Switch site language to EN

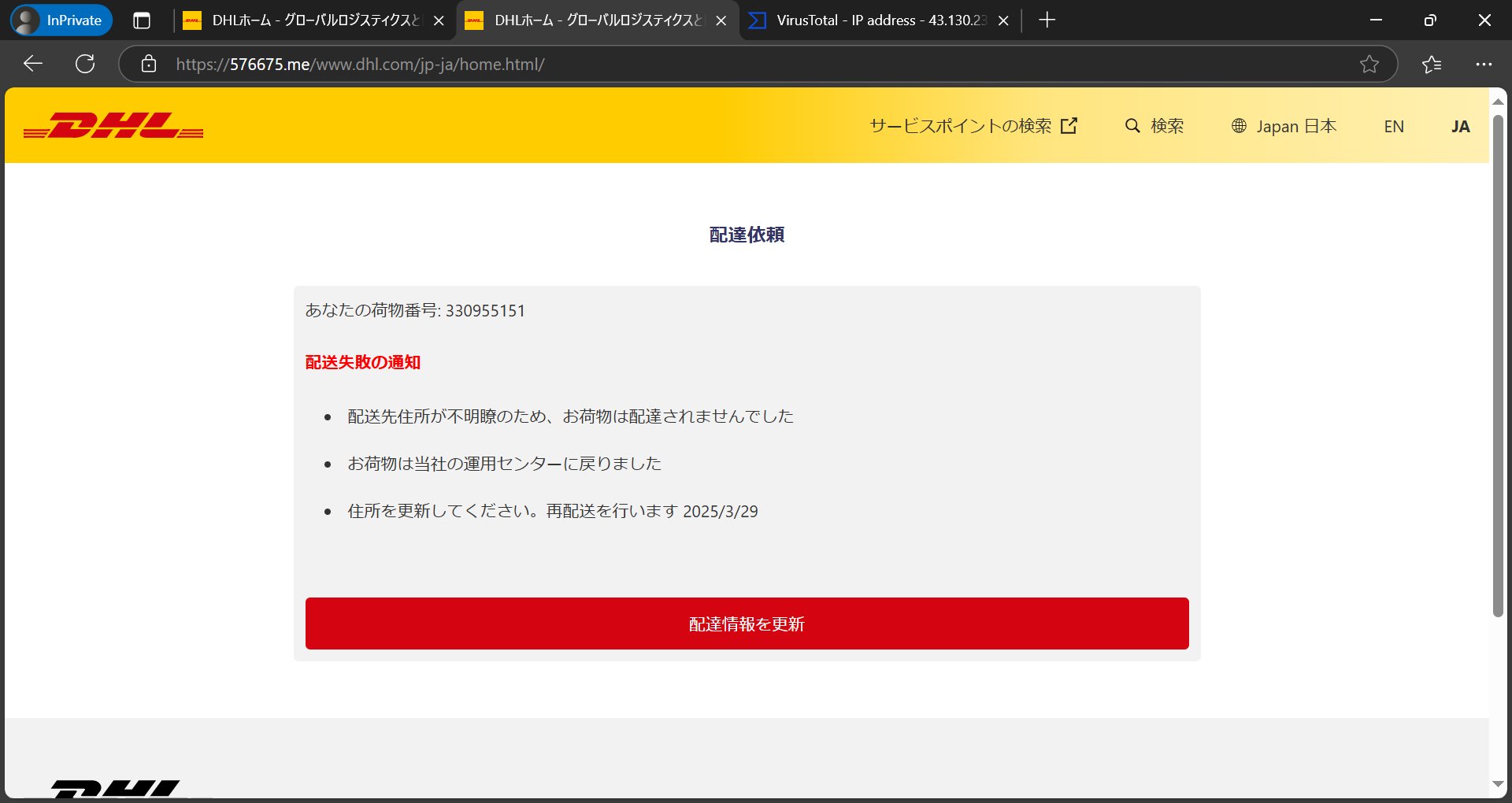tap(1394, 126)
